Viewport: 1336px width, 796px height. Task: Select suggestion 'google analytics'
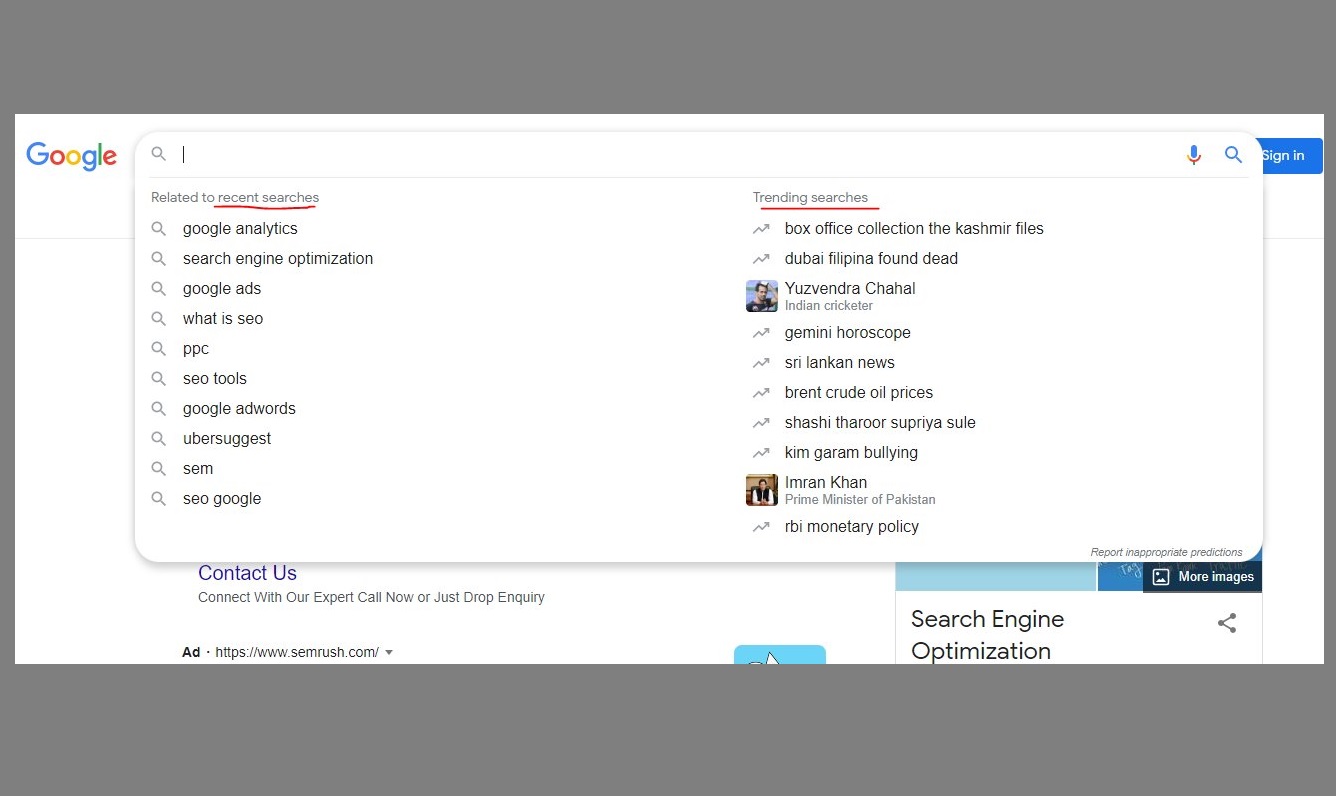pos(240,228)
